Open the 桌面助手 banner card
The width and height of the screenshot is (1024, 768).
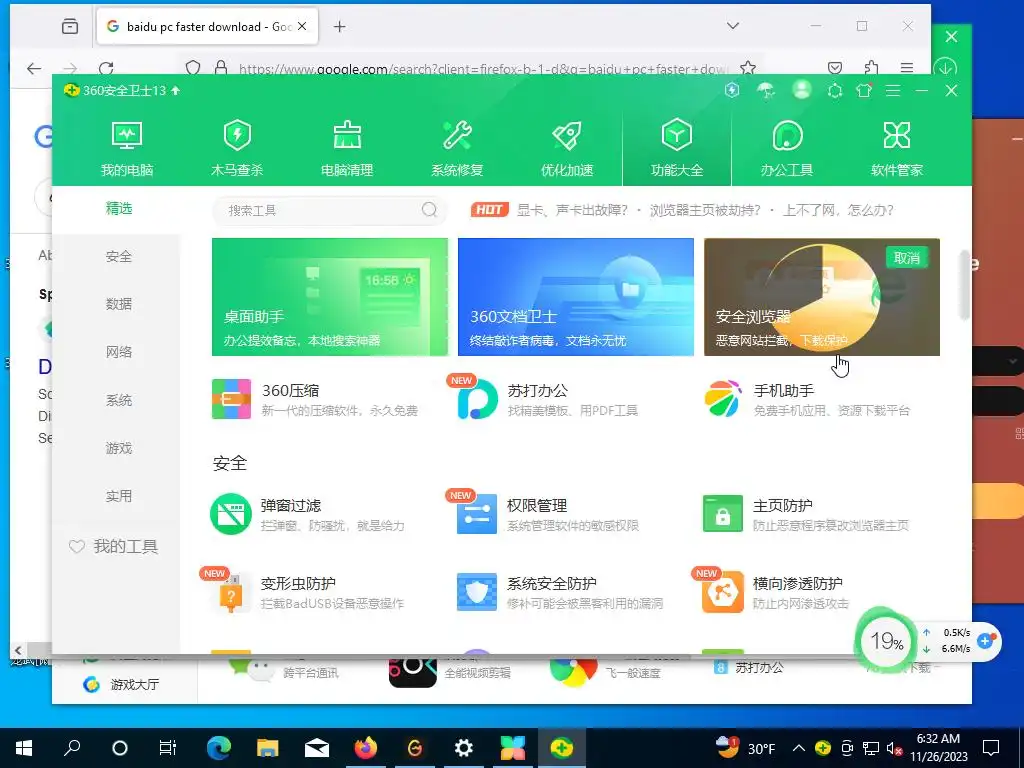coord(330,297)
